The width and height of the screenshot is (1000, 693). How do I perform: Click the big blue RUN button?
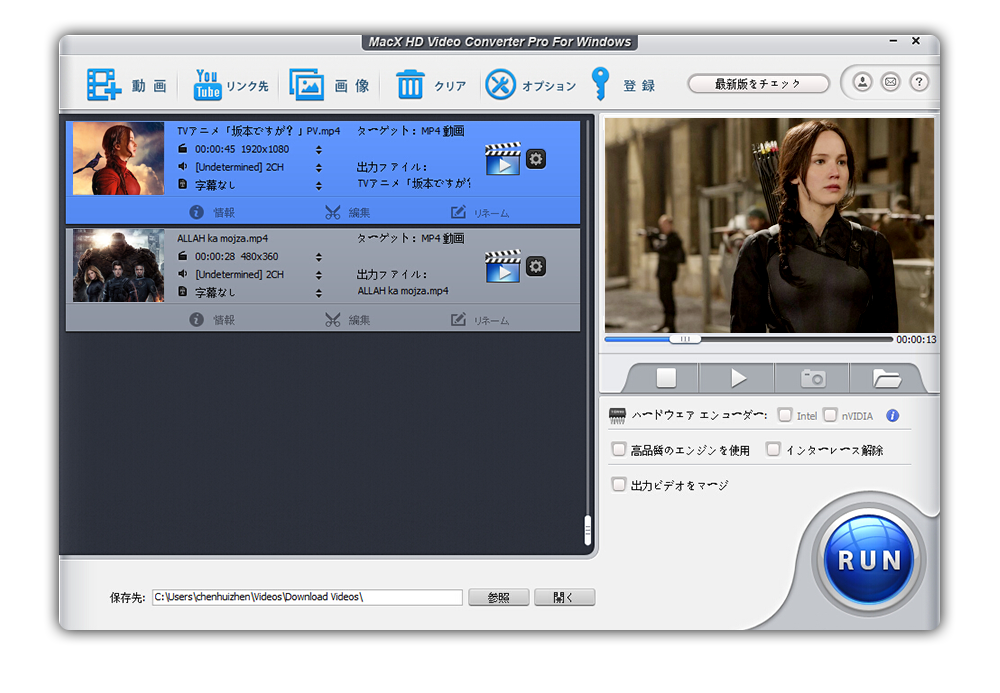(x=869, y=560)
